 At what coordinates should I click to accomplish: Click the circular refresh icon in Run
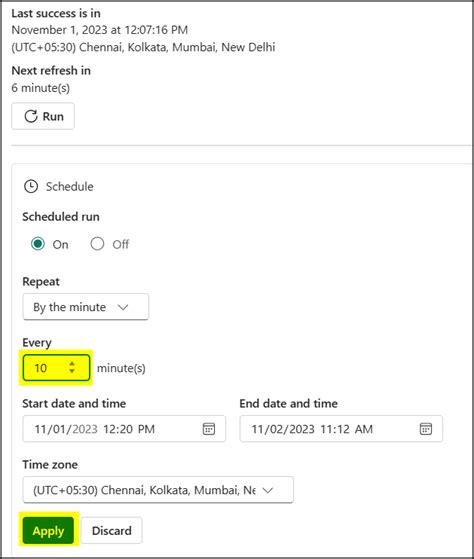click(x=31, y=116)
